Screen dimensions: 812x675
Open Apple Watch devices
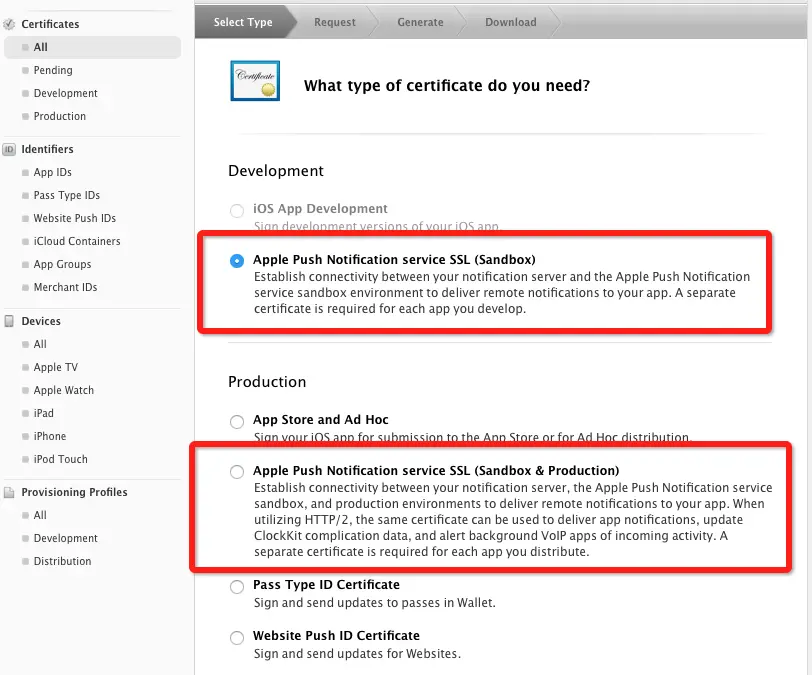pos(64,390)
